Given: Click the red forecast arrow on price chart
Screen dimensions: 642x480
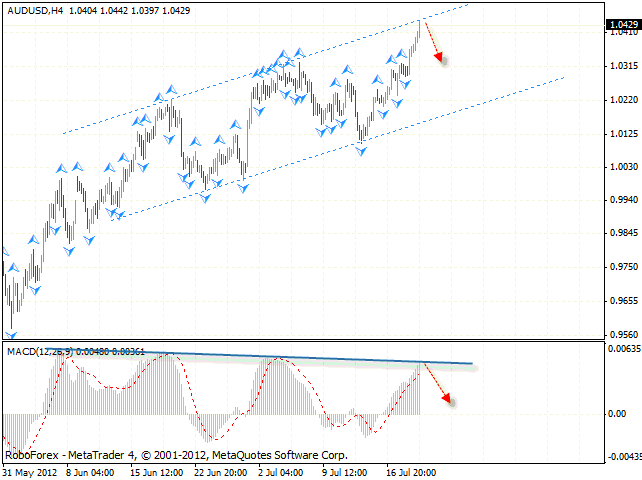Looking at the screenshot, I should coord(433,43).
